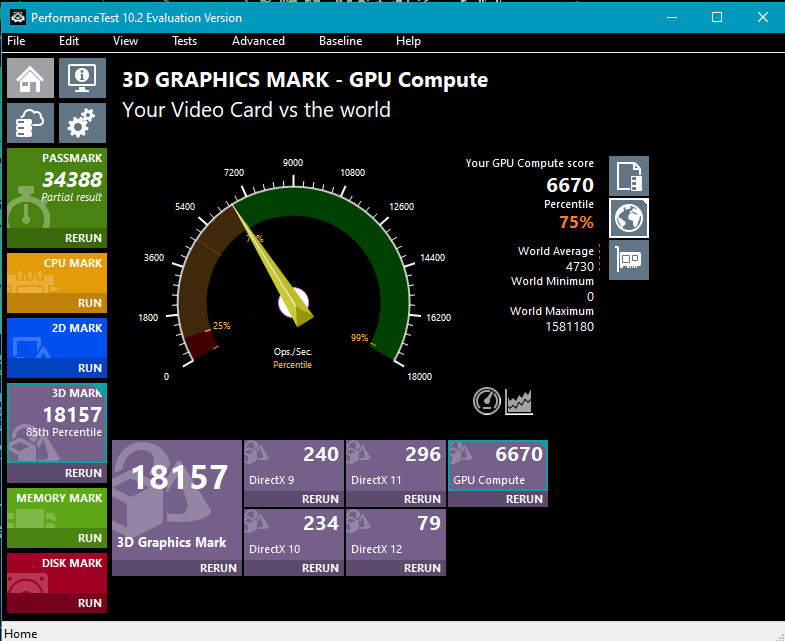
Task: Select the PassMark 34388 score tile
Action: [57, 189]
